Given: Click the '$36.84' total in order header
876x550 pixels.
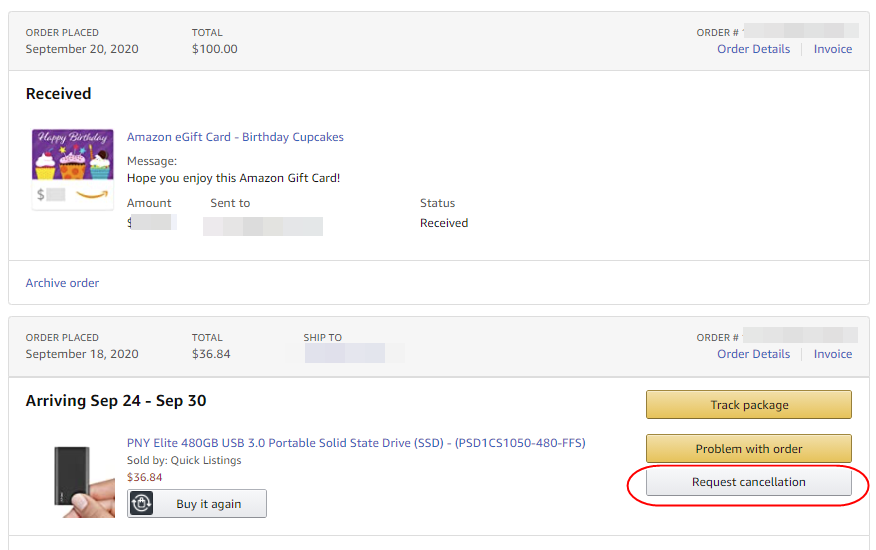Looking at the screenshot, I should 211,354.
